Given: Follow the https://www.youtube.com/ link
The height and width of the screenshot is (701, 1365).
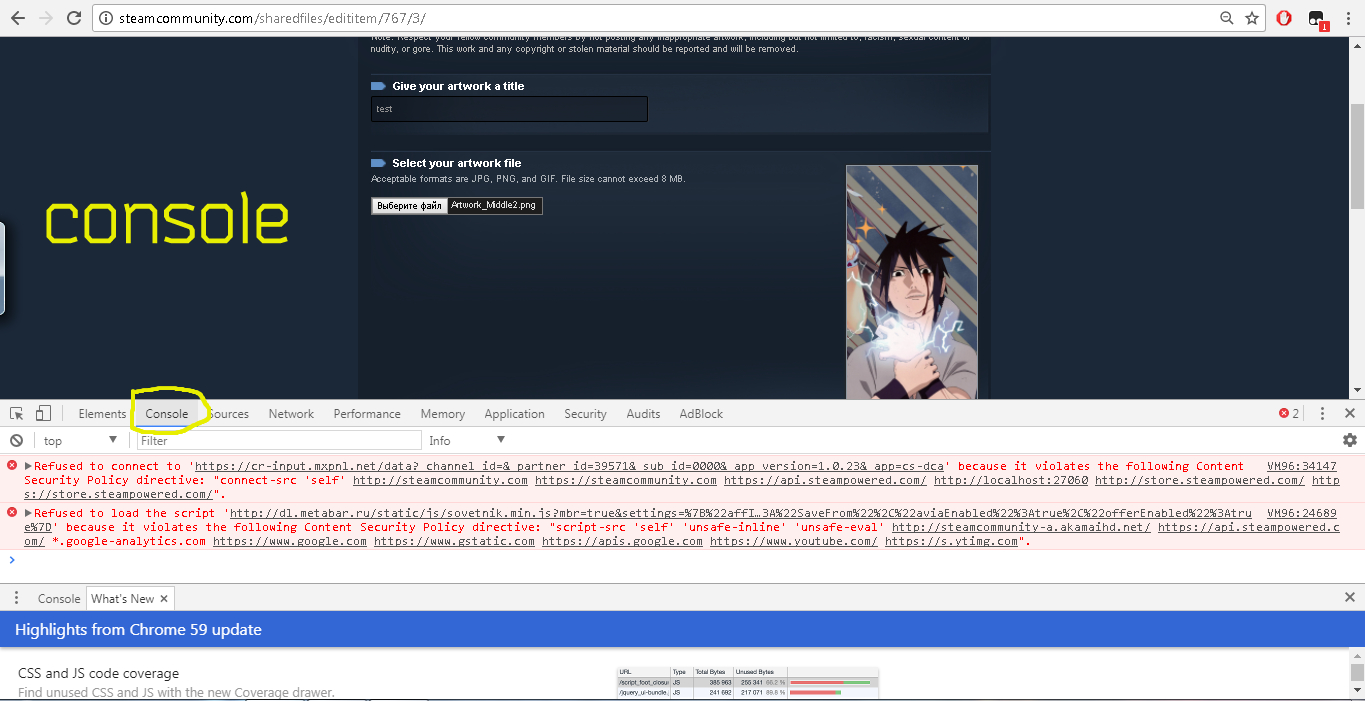Looking at the screenshot, I should pyautogui.click(x=794, y=541).
